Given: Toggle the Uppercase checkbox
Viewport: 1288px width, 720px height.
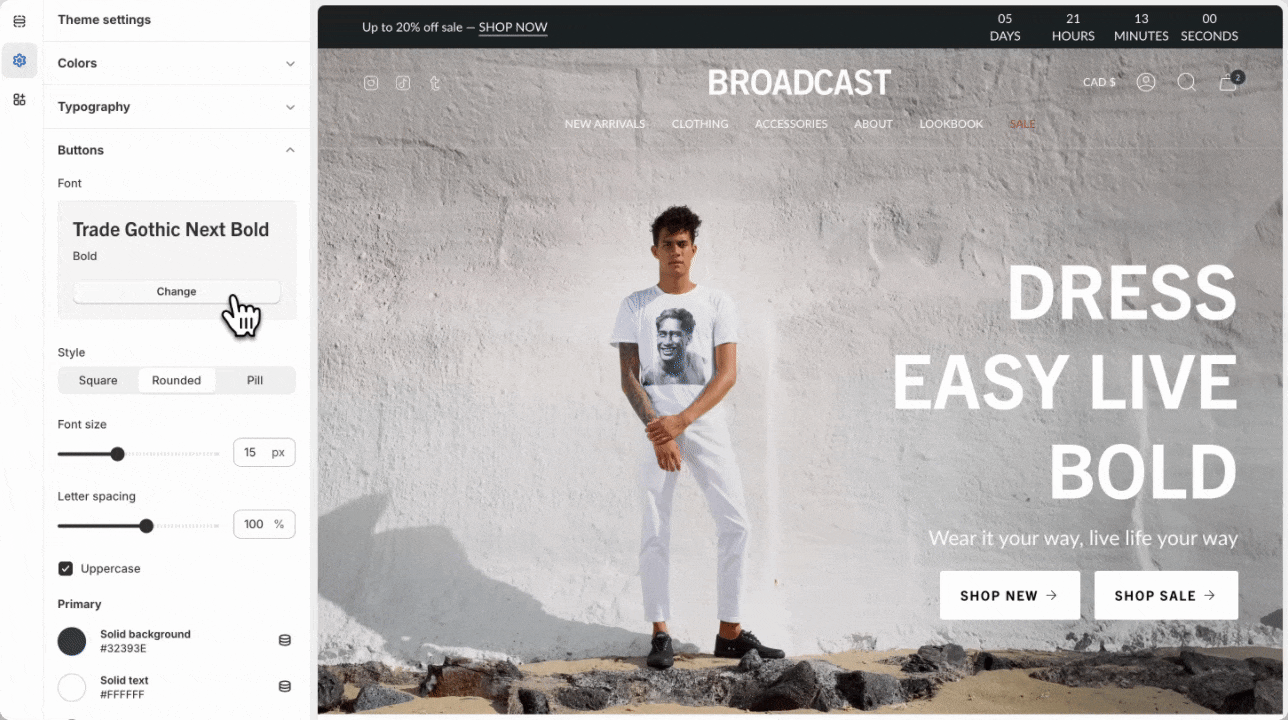Looking at the screenshot, I should click(66, 568).
